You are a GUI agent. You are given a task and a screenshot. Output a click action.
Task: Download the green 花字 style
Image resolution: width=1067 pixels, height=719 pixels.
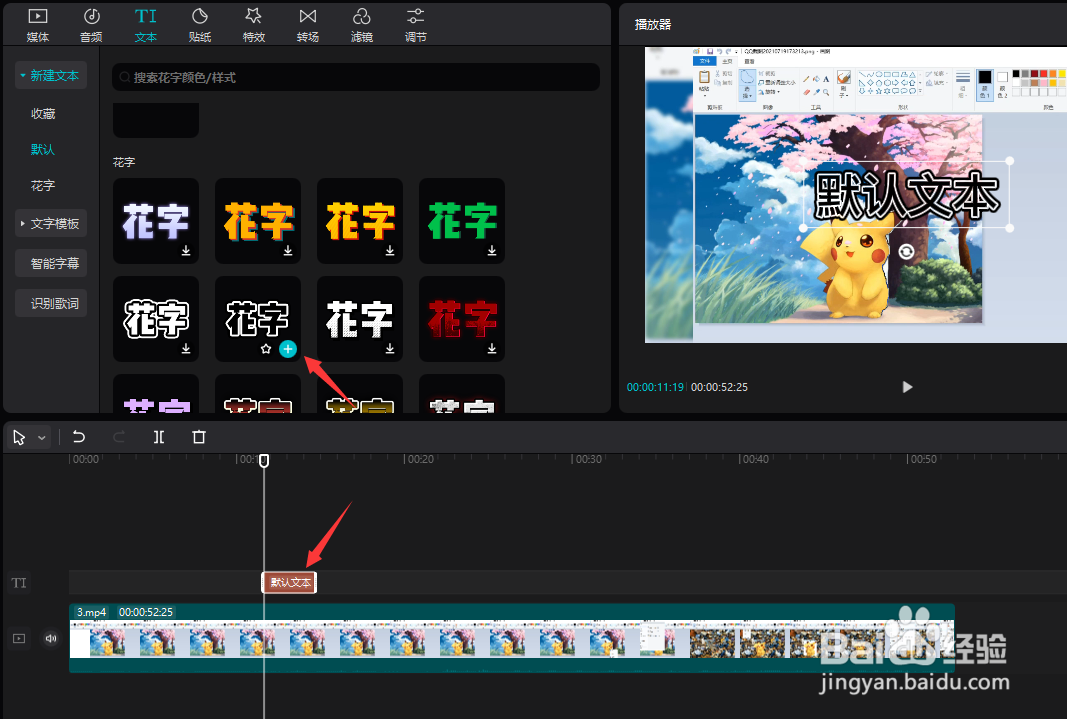click(x=492, y=251)
